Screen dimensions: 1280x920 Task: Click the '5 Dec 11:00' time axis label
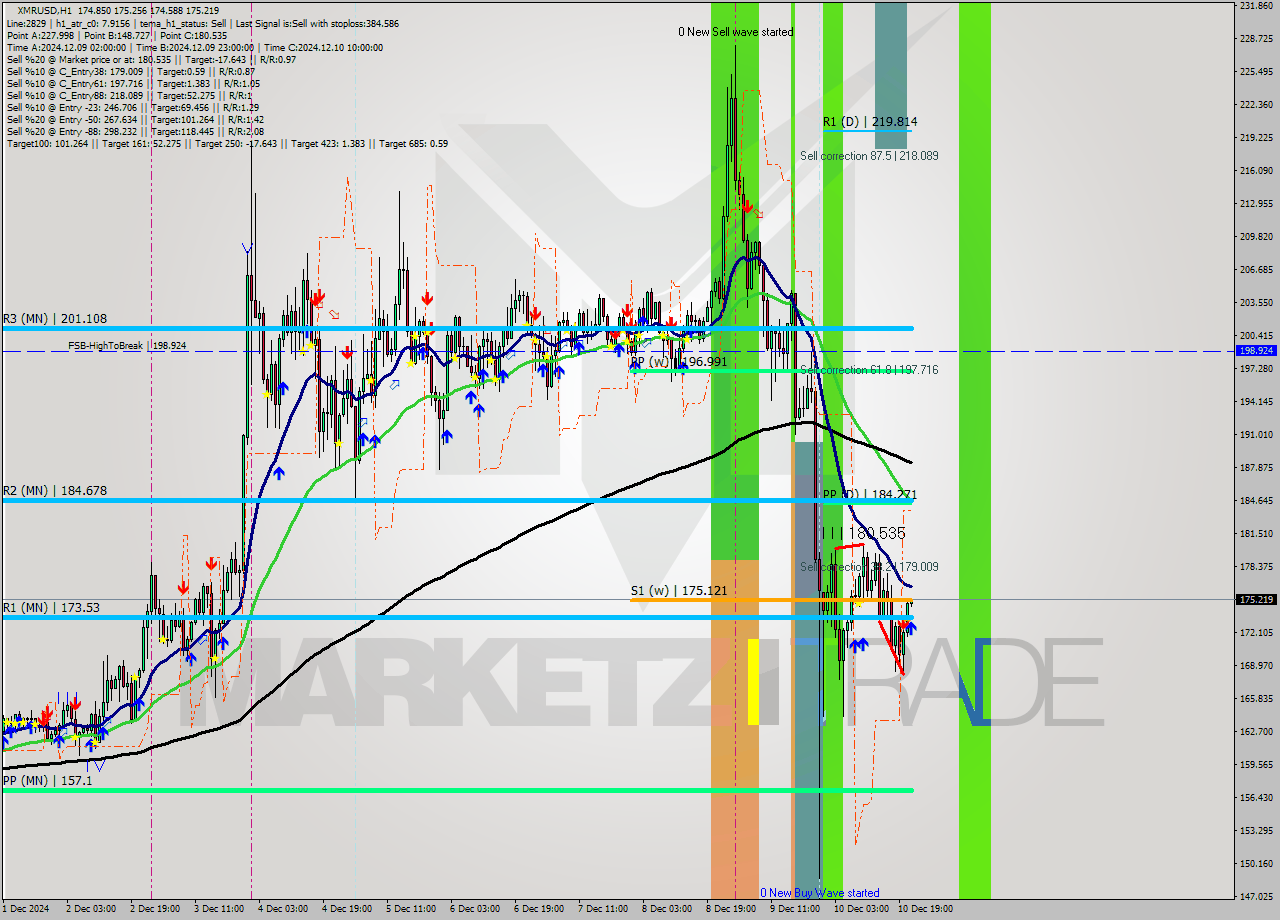410,909
